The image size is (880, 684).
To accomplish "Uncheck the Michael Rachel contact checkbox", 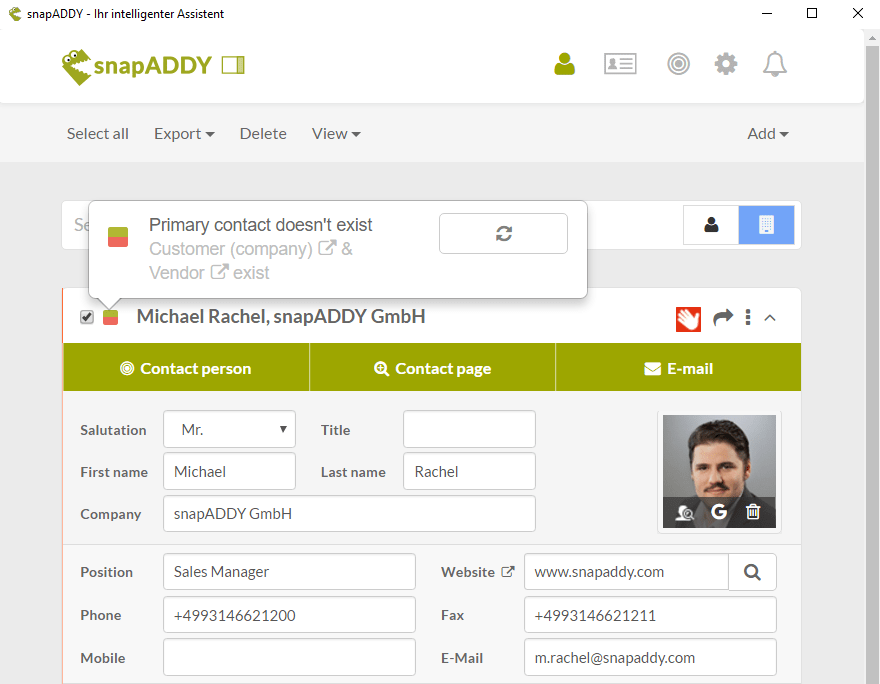I will pos(87,316).
